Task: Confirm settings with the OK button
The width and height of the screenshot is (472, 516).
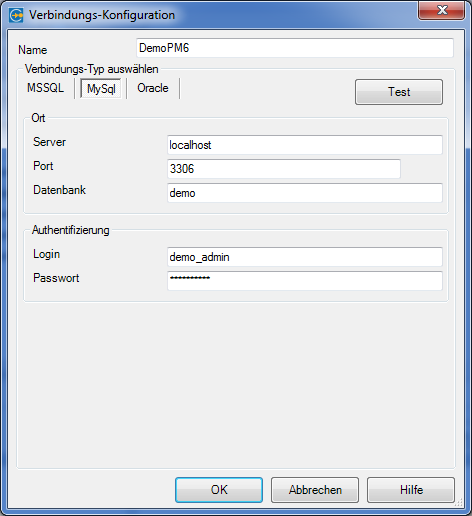Action: point(219,490)
